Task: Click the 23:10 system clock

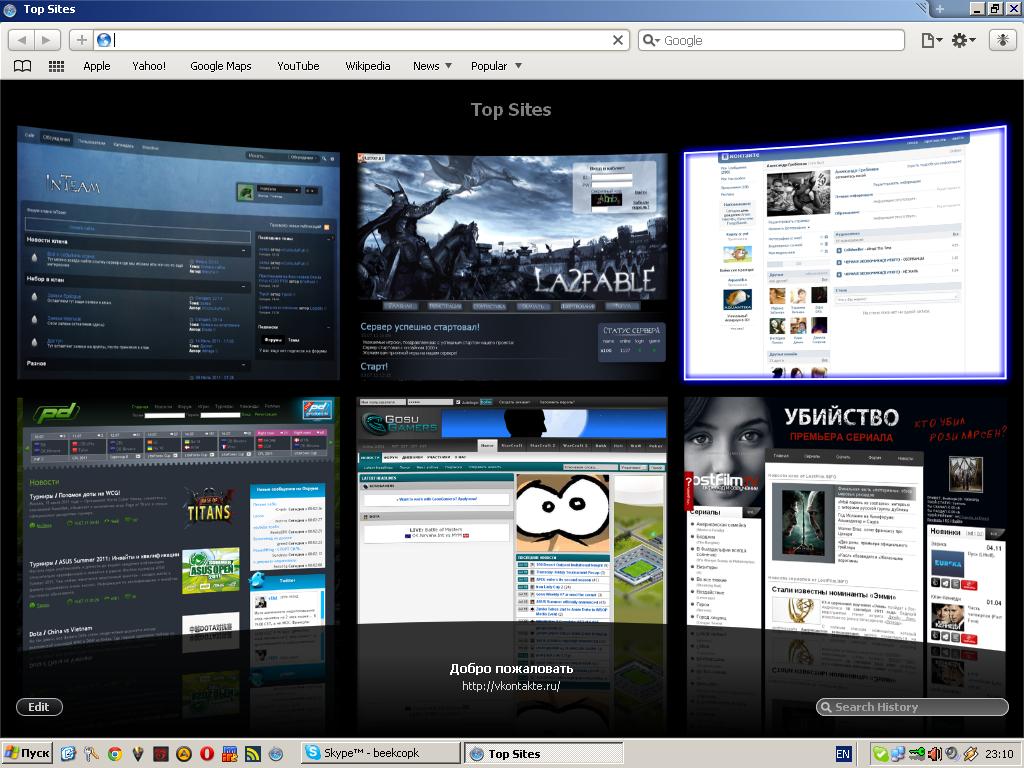Action: pyautogui.click(x=1000, y=754)
